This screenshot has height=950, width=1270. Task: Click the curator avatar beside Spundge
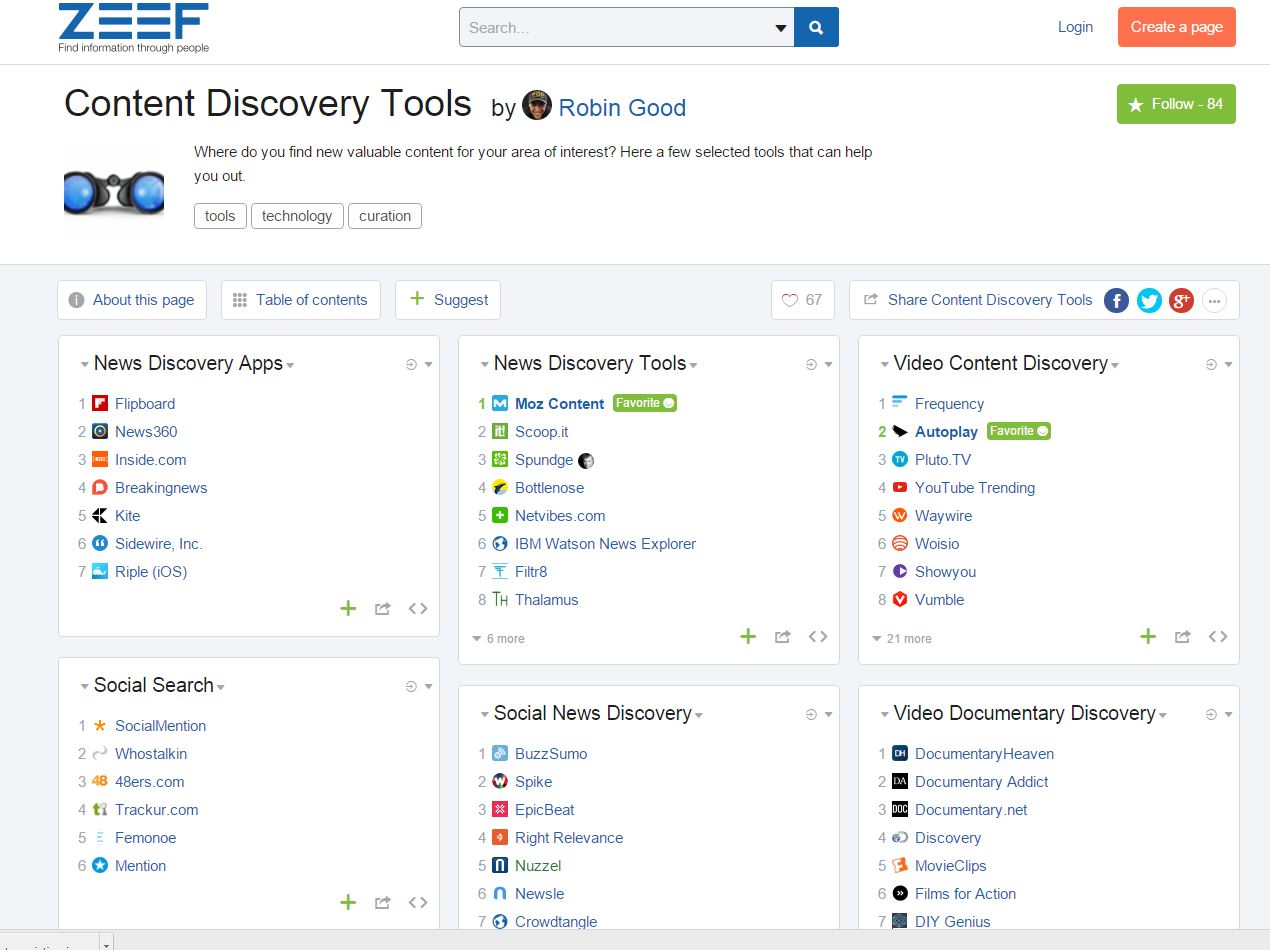click(587, 461)
